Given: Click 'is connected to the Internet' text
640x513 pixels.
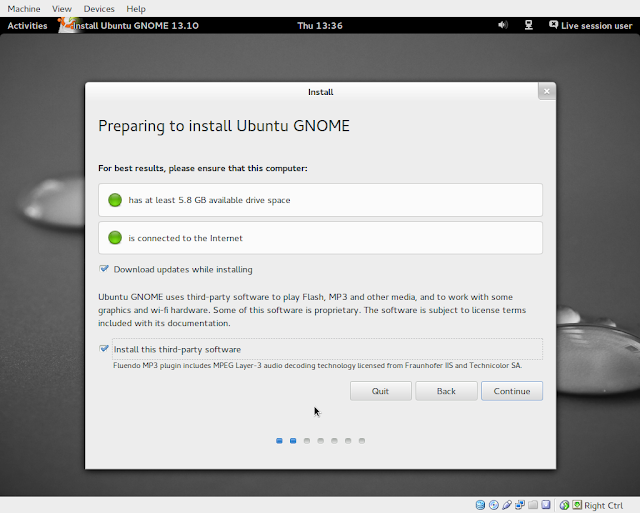Looking at the screenshot, I should point(185,238).
